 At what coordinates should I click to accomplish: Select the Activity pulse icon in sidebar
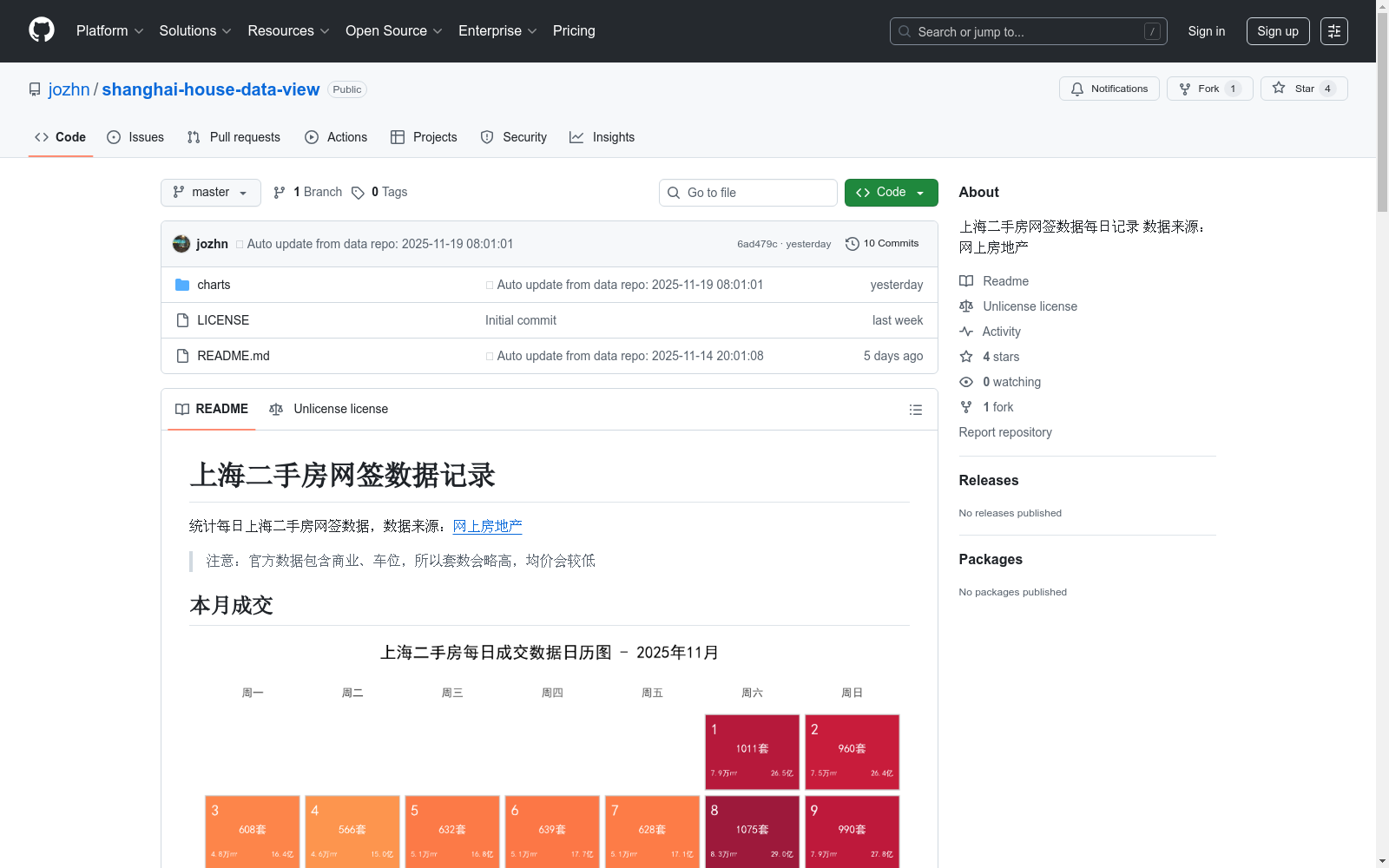(x=966, y=332)
